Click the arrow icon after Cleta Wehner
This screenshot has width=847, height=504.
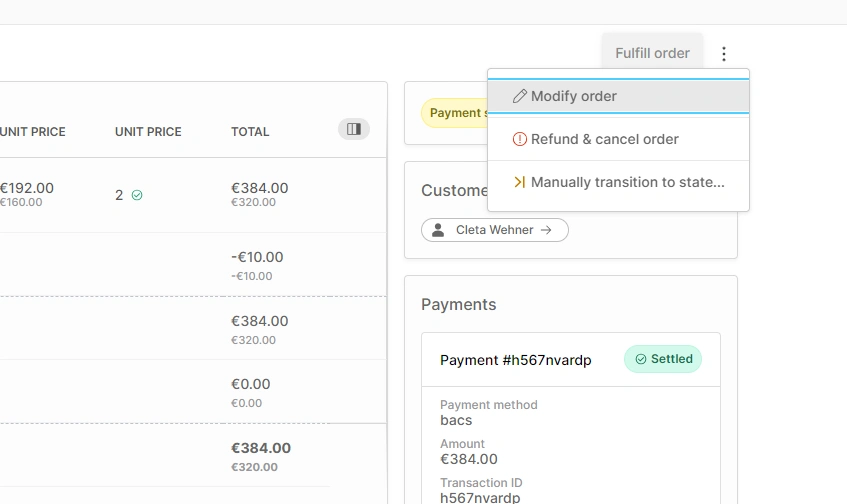(546, 230)
